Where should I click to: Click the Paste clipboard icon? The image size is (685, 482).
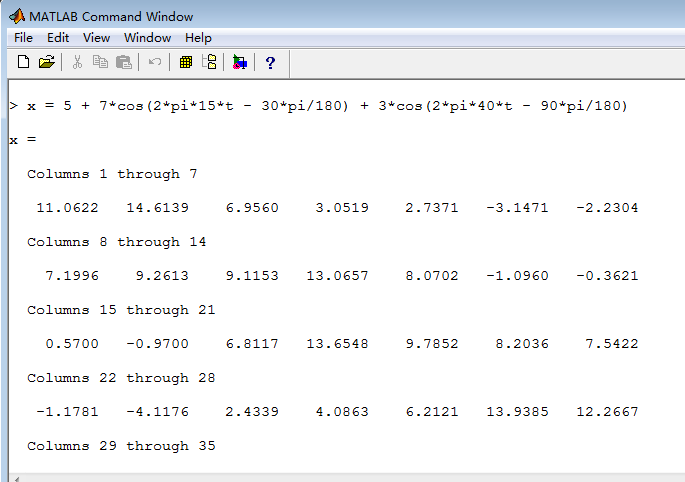124,62
